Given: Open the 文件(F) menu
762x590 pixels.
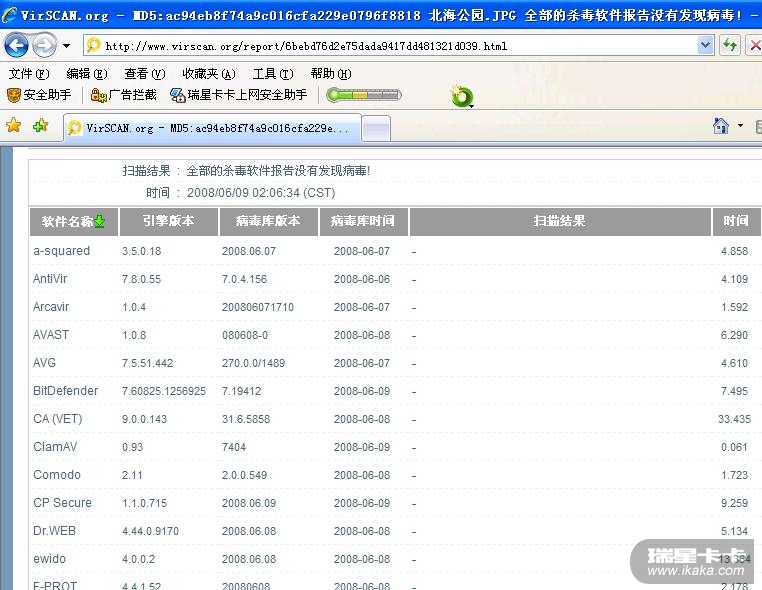Looking at the screenshot, I should point(29,74).
